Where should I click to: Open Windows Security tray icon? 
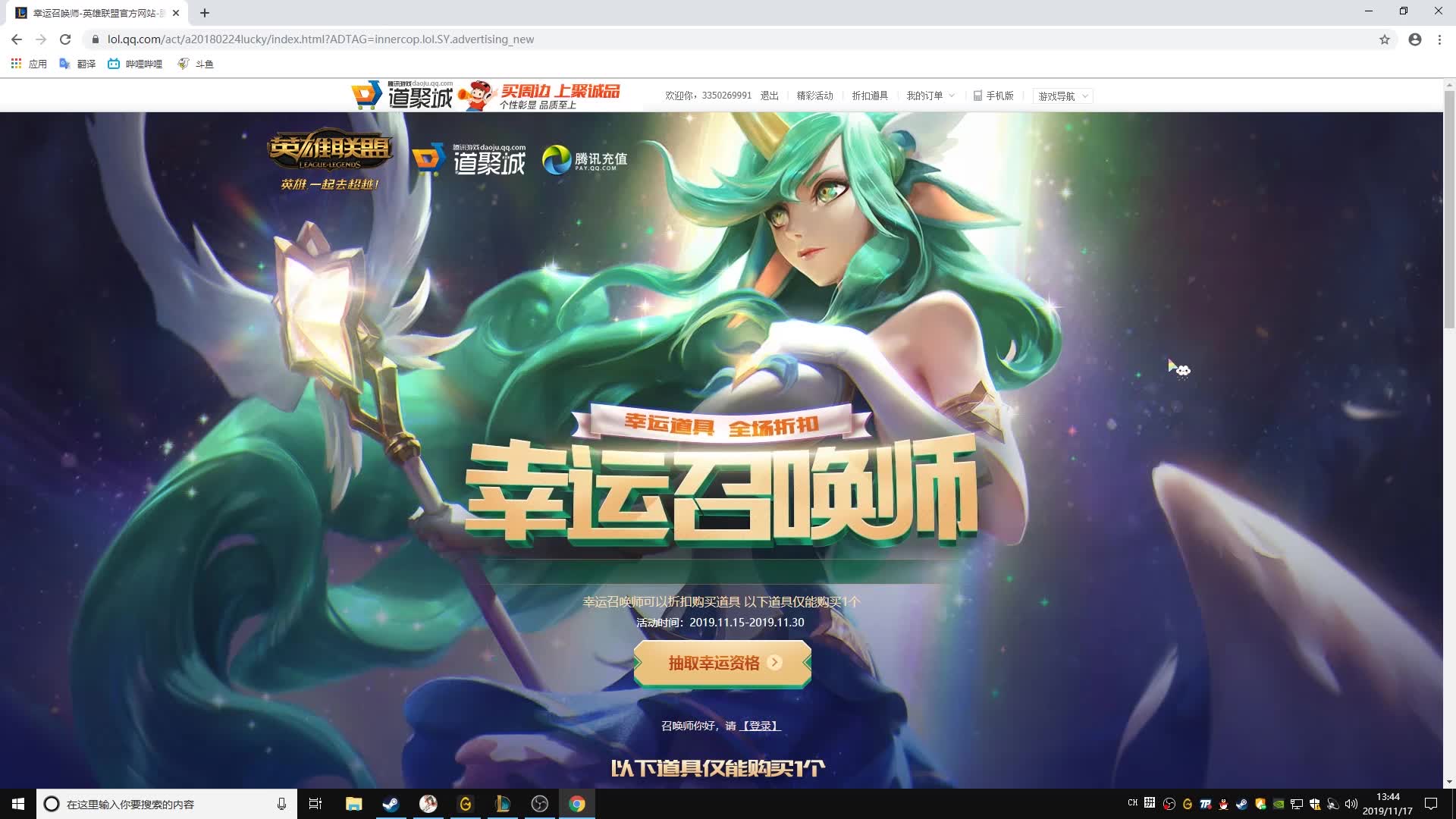click(1315, 804)
